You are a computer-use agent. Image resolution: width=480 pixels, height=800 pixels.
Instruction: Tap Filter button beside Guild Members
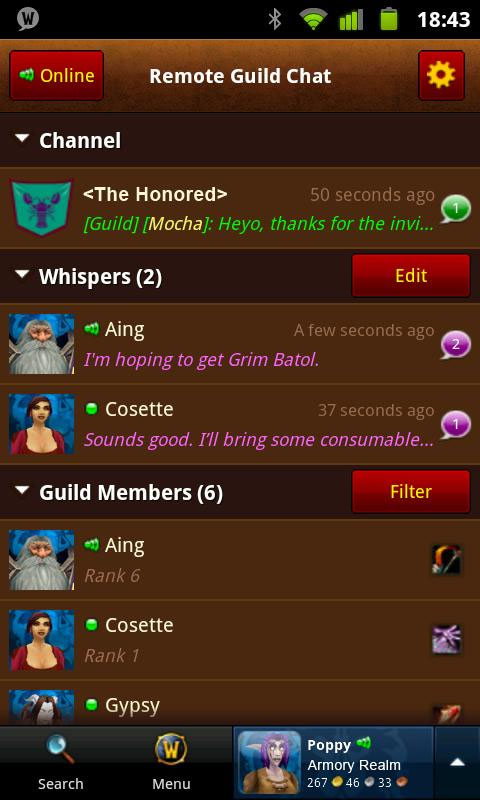coord(411,491)
